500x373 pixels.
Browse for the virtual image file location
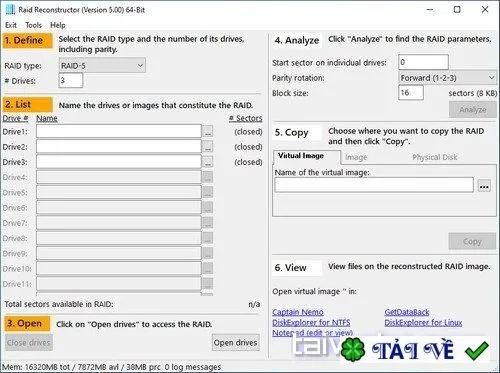pyautogui.click(x=484, y=186)
